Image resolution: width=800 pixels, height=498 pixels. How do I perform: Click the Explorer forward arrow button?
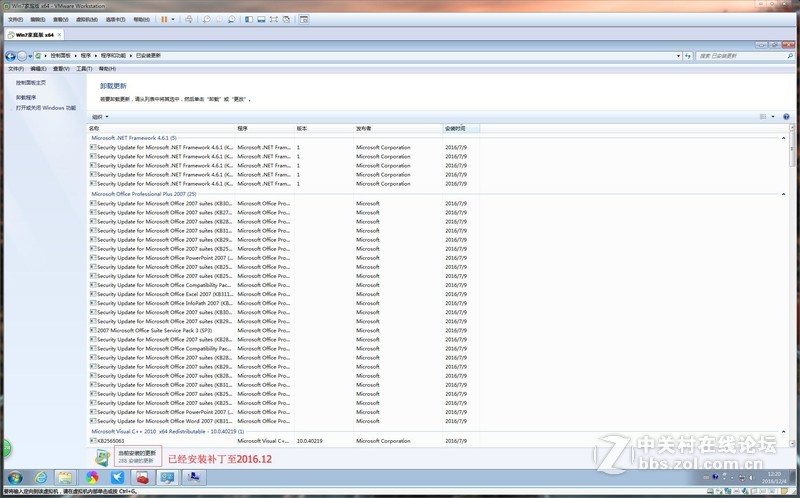pos(22,56)
